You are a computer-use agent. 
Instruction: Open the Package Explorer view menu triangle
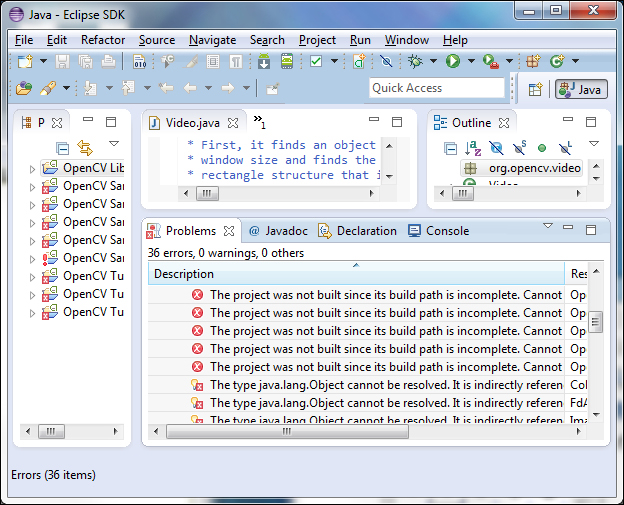114,143
